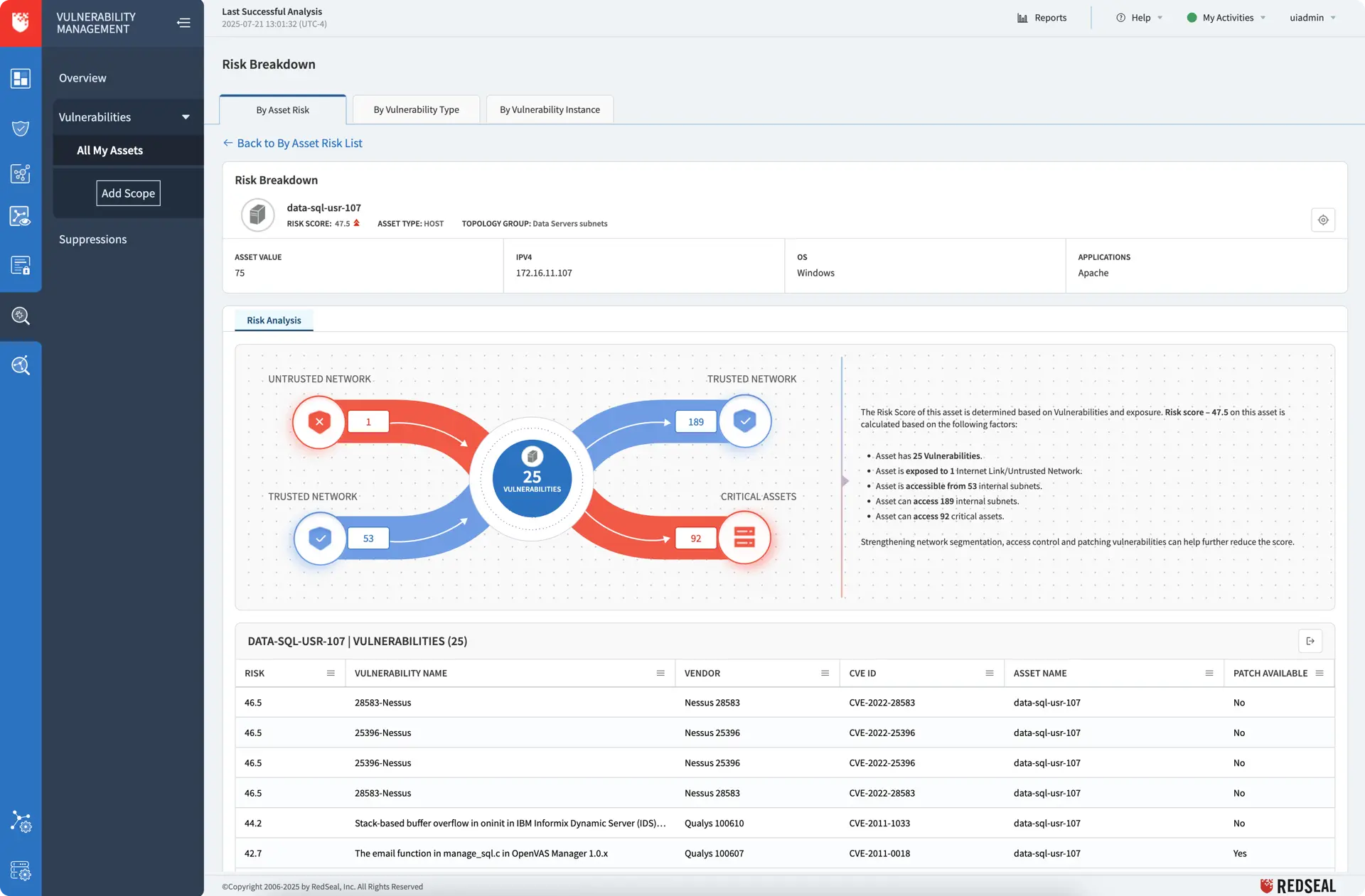Expand My Activities dropdown
The height and width of the screenshot is (896, 1365).
pos(1226,18)
